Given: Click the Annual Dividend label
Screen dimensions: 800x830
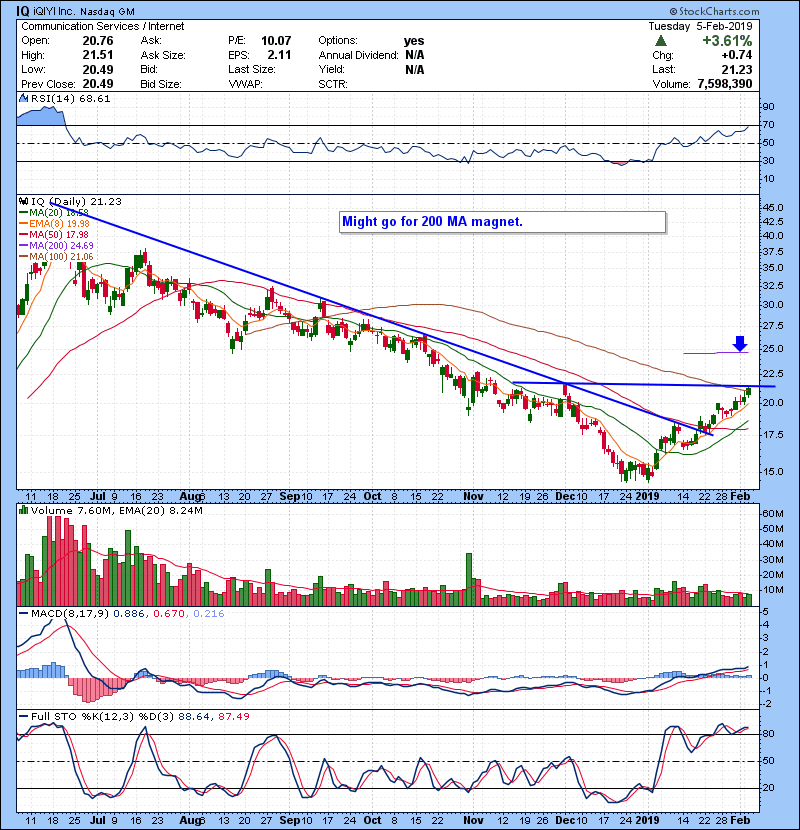Looking at the screenshot, I should pos(358,55).
